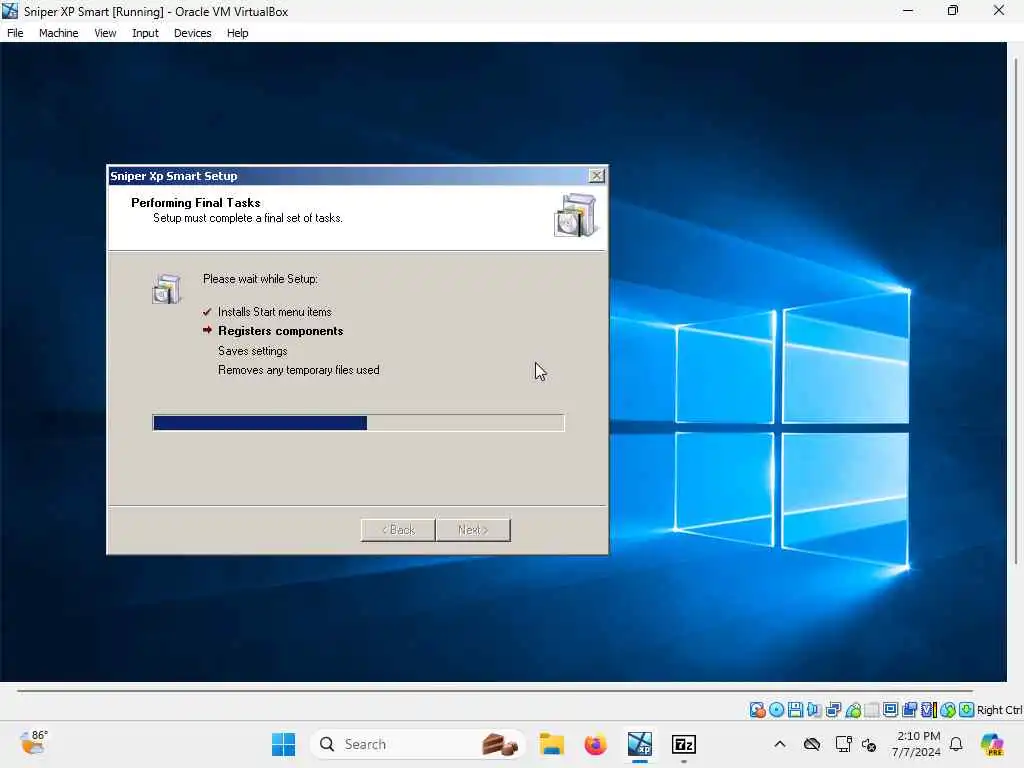Click the horizontal scrollbar below the VM screen
Screen dimensions: 1024x768
pos(494,690)
